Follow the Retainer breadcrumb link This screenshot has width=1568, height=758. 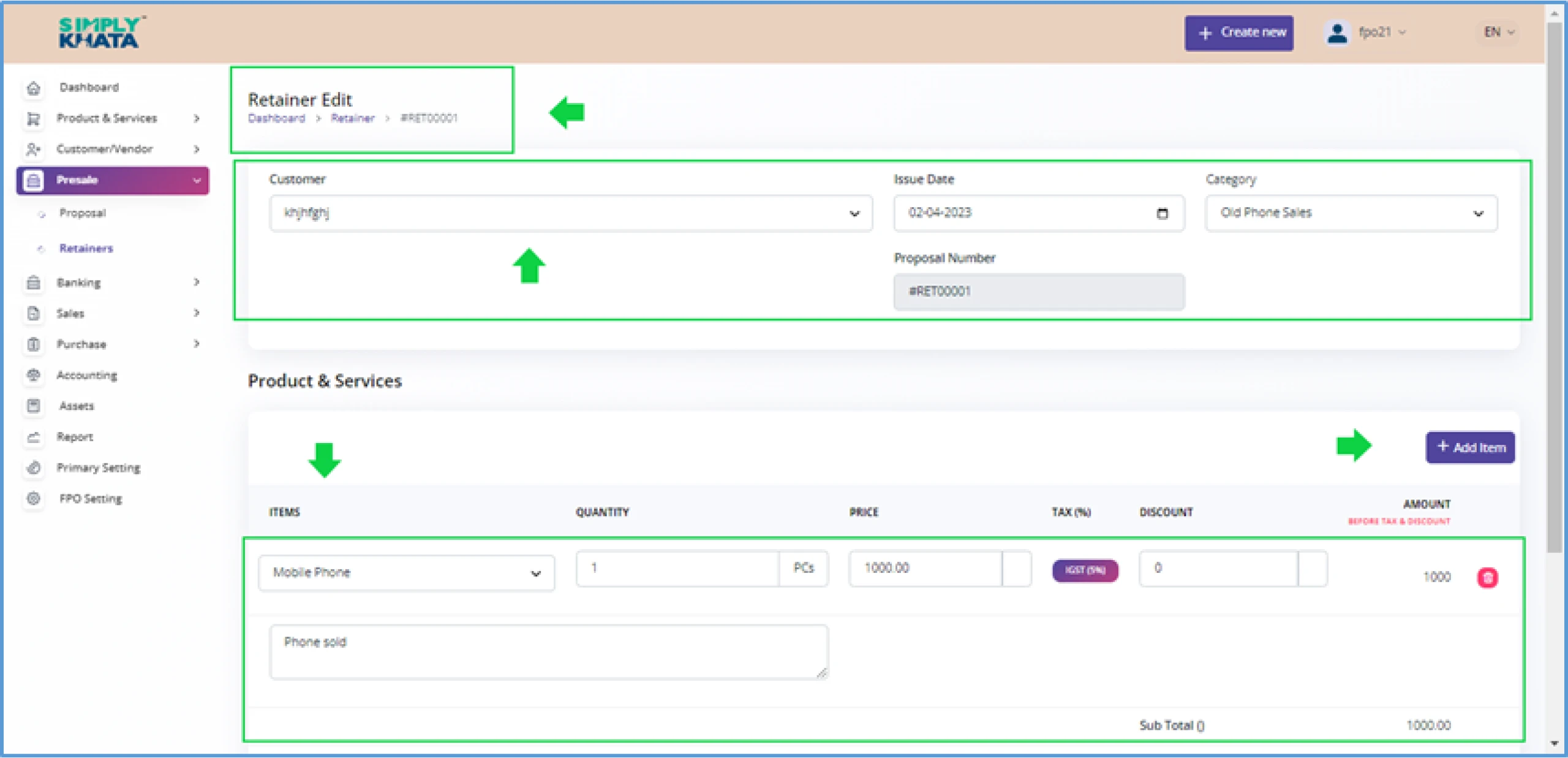[x=352, y=118]
